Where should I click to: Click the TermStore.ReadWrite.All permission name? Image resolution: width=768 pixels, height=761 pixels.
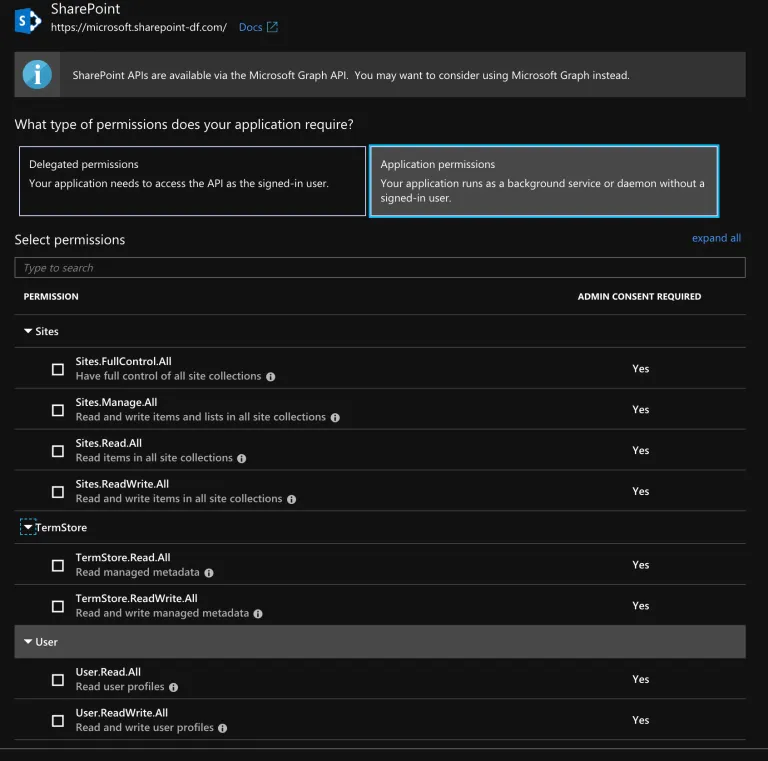point(136,598)
